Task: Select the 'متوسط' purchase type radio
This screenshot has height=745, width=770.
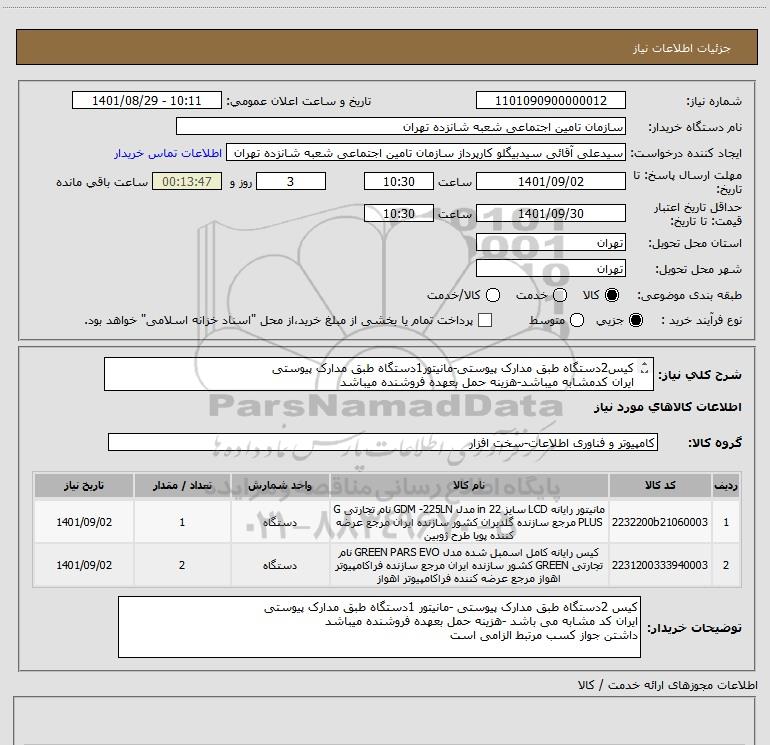Action: [x=577, y=320]
